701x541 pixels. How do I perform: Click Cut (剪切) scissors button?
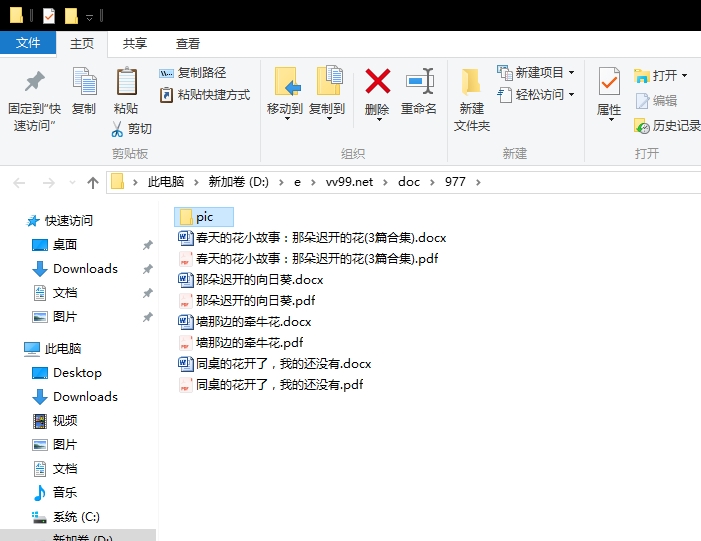click(x=131, y=129)
